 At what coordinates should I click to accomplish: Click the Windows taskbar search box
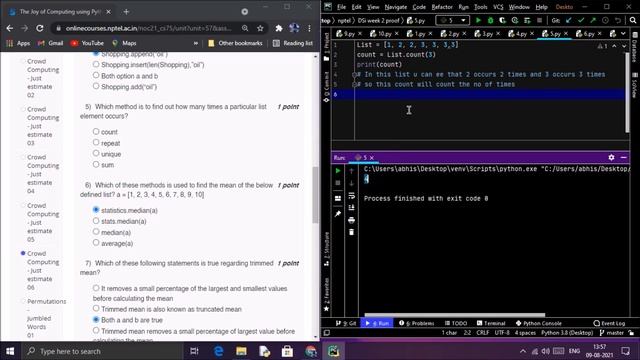tap(101, 351)
